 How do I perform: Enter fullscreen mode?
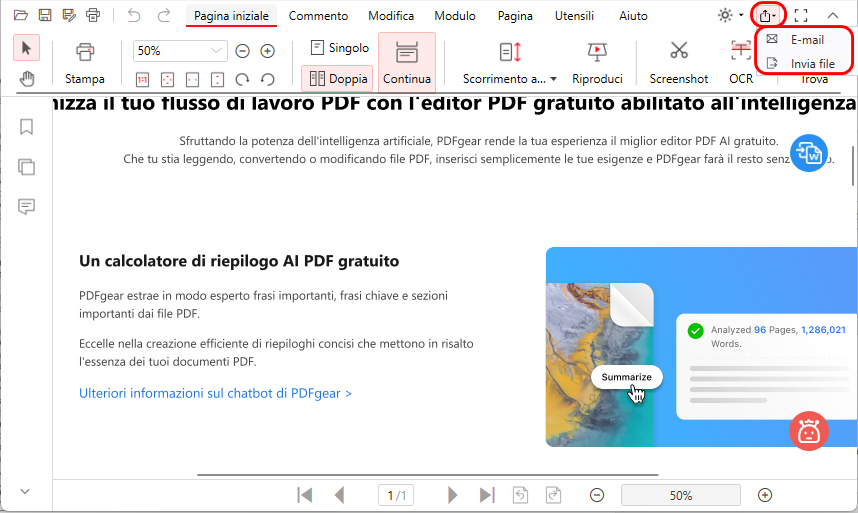pyautogui.click(x=801, y=15)
